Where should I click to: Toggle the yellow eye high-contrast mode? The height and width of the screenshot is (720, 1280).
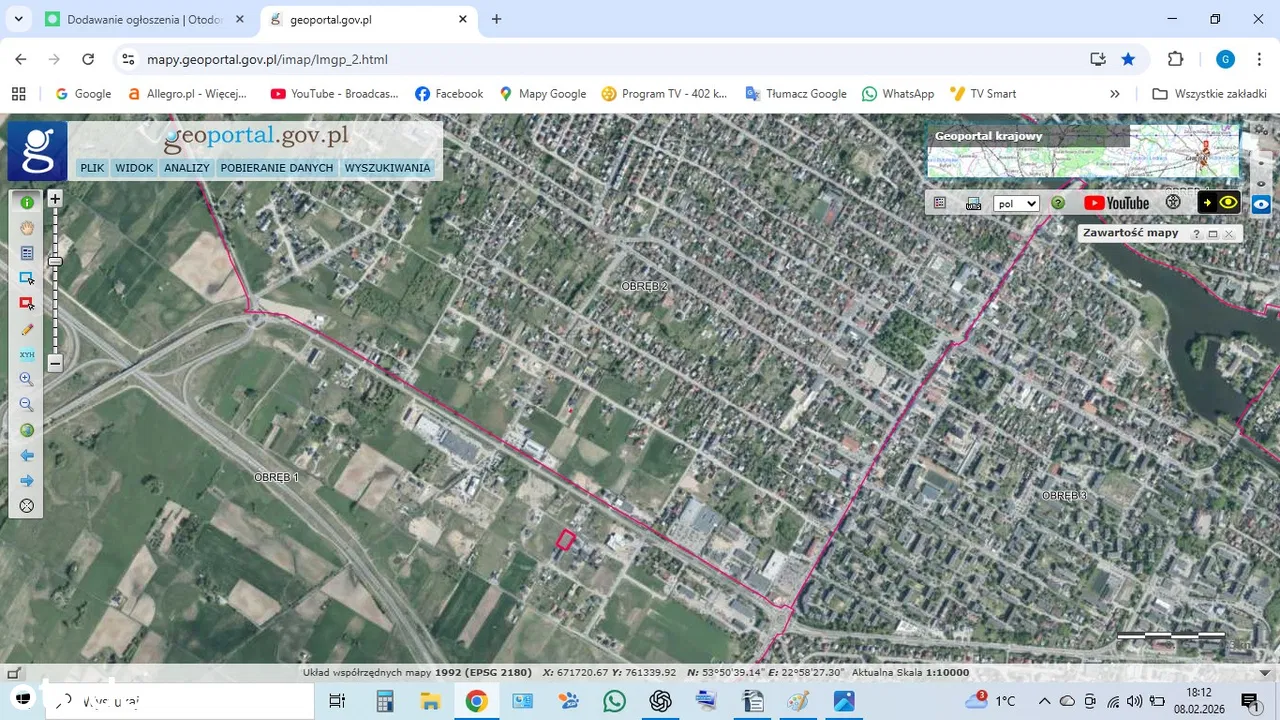[x=1228, y=203]
